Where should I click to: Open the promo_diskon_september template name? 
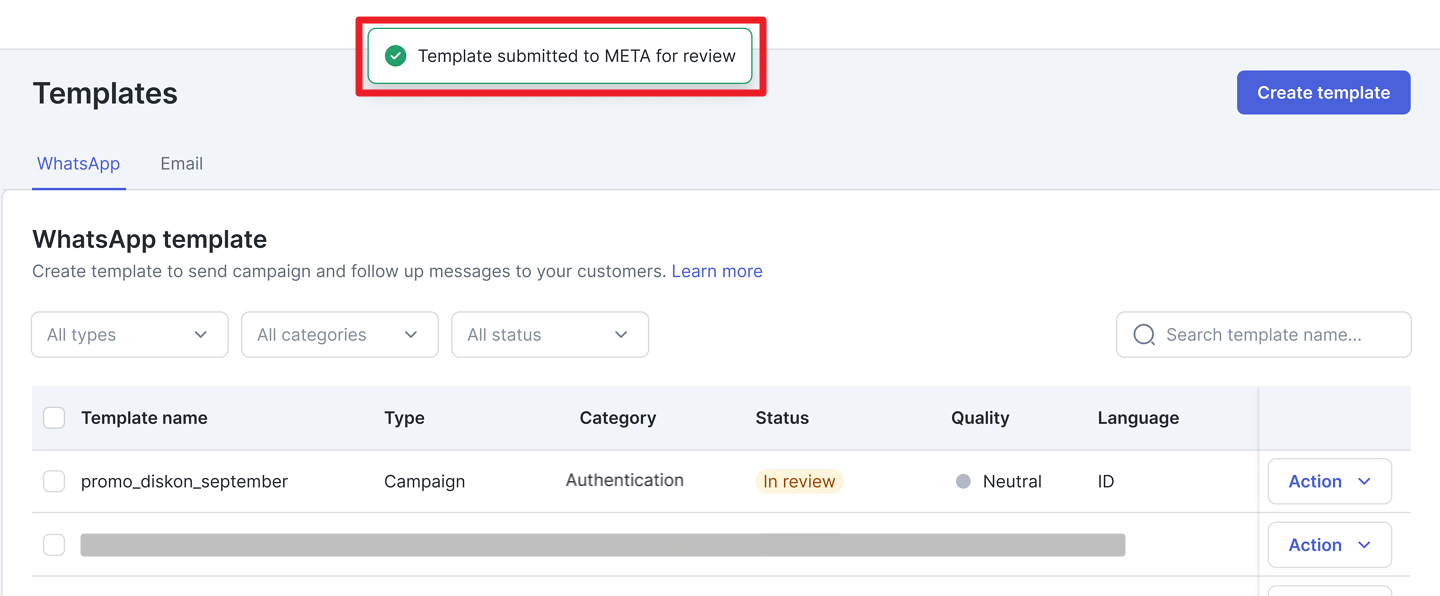184,481
